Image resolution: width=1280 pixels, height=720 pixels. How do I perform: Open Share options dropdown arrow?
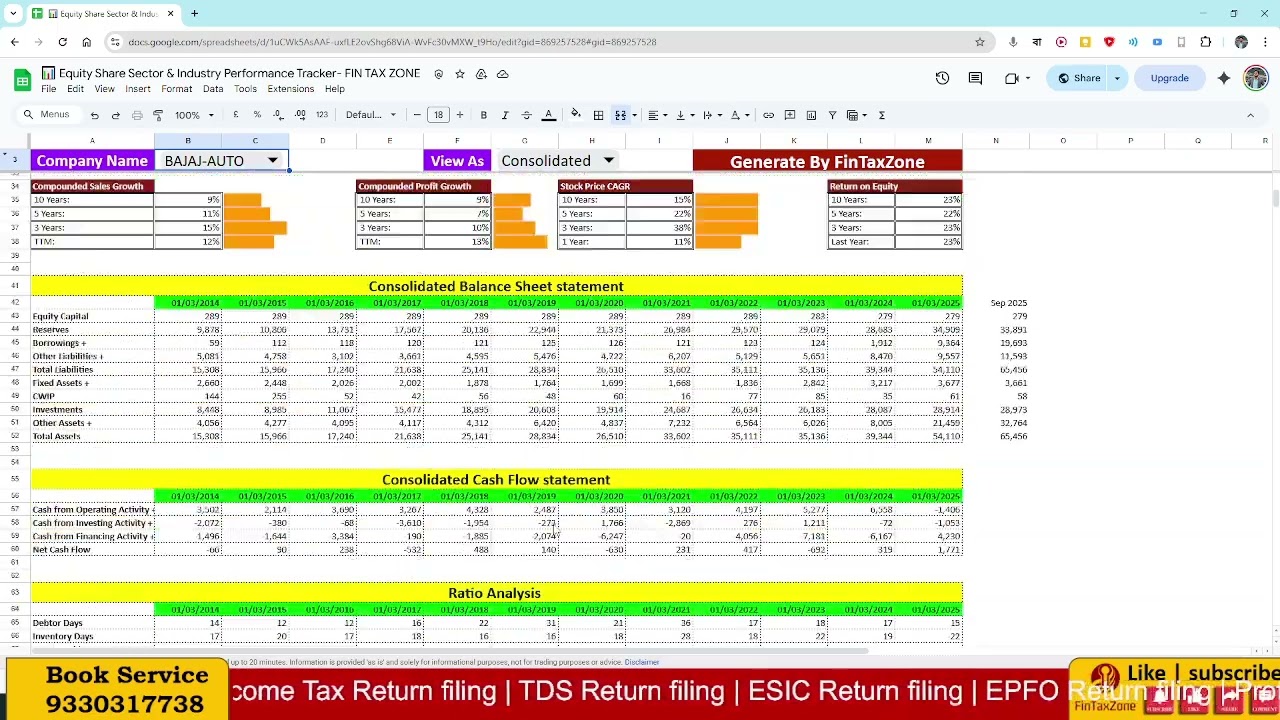[x=1118, y=78]
